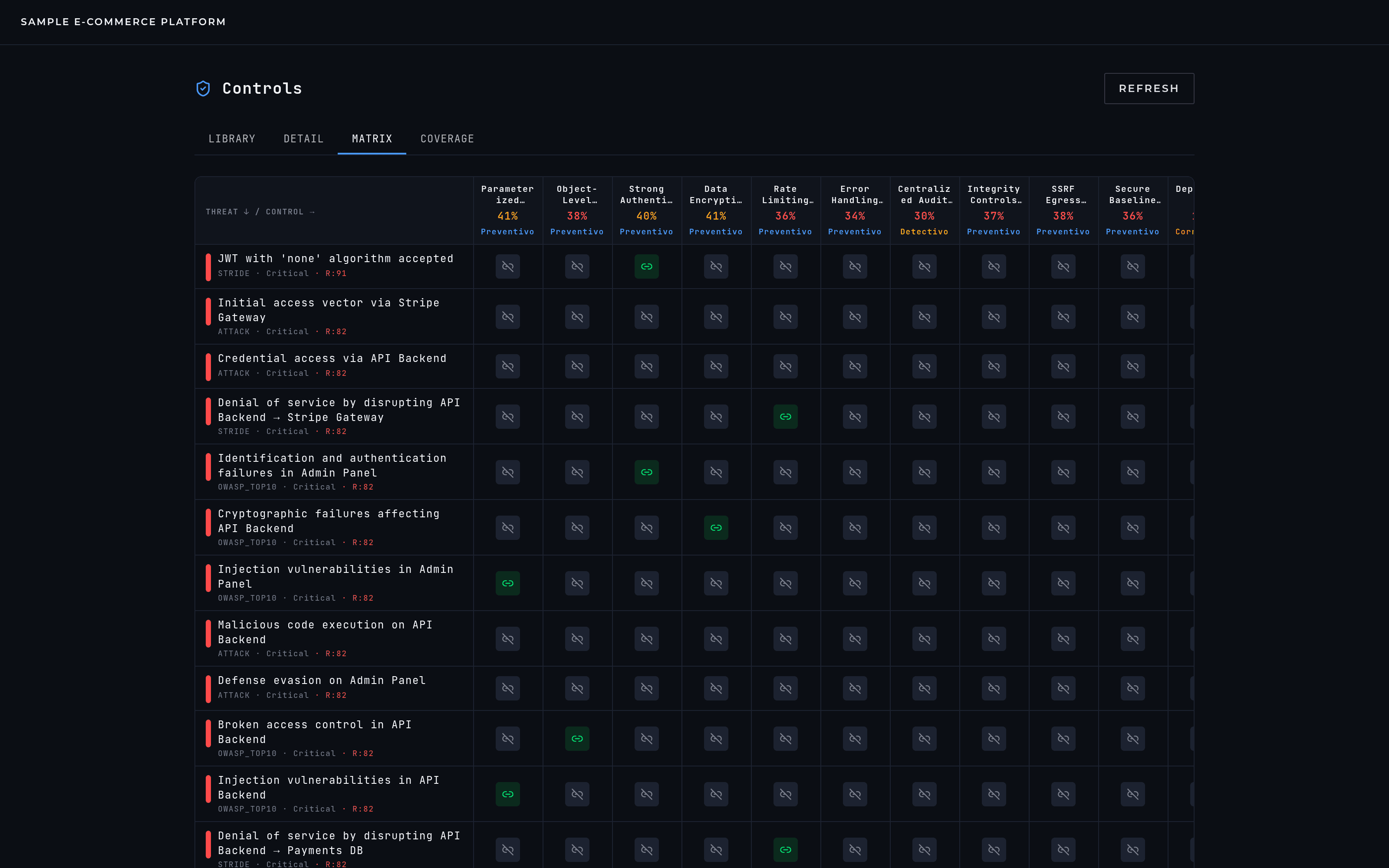The image size is (1389, 868).
Task: Link Integrity Controls to Injection vulnerabilities in API Backend
Action: click(994, 794)
